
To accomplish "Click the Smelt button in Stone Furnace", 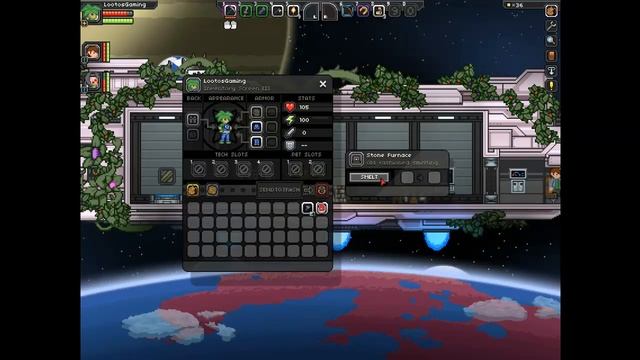I will tap(369, 177).
